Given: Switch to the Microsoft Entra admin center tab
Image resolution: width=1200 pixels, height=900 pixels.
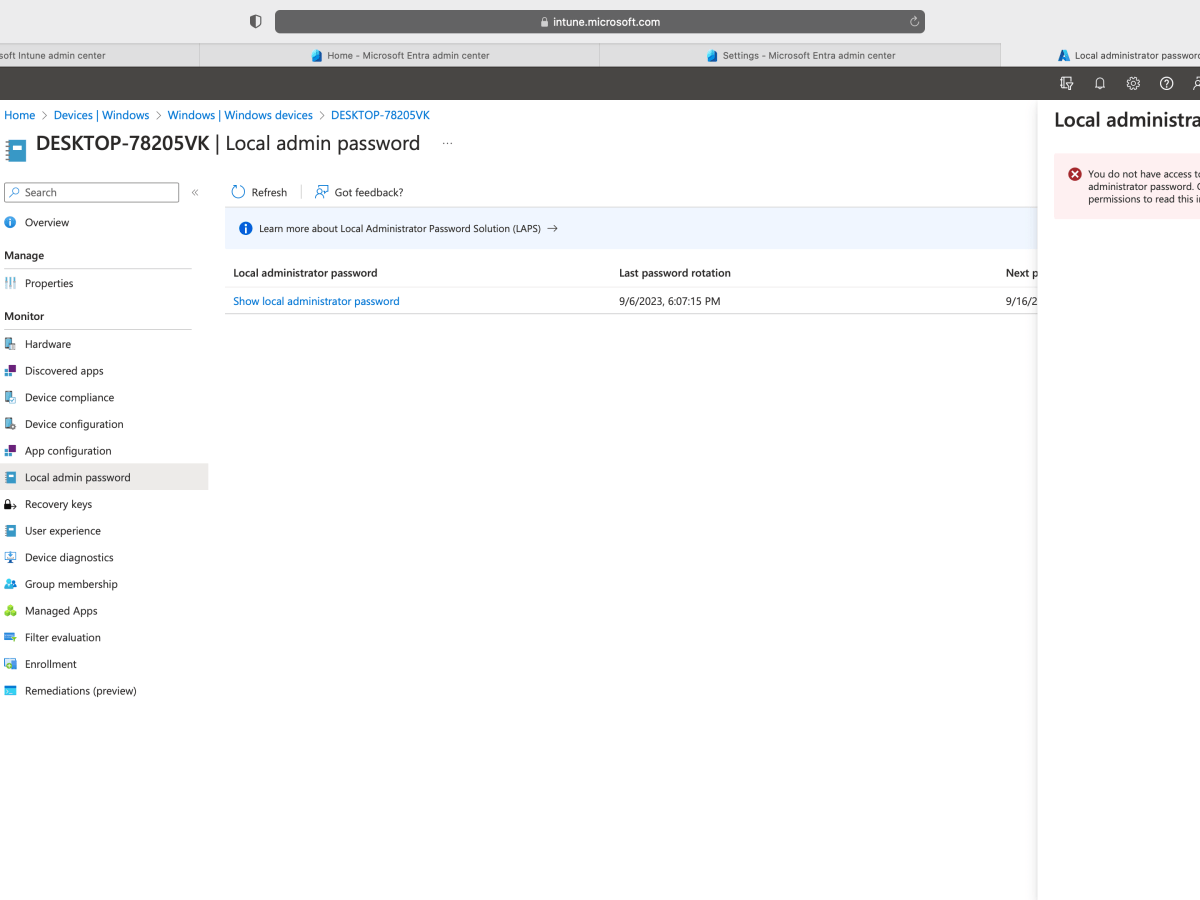Looking at the screenshot, I should pyautogui.click(x=400, y=55).
